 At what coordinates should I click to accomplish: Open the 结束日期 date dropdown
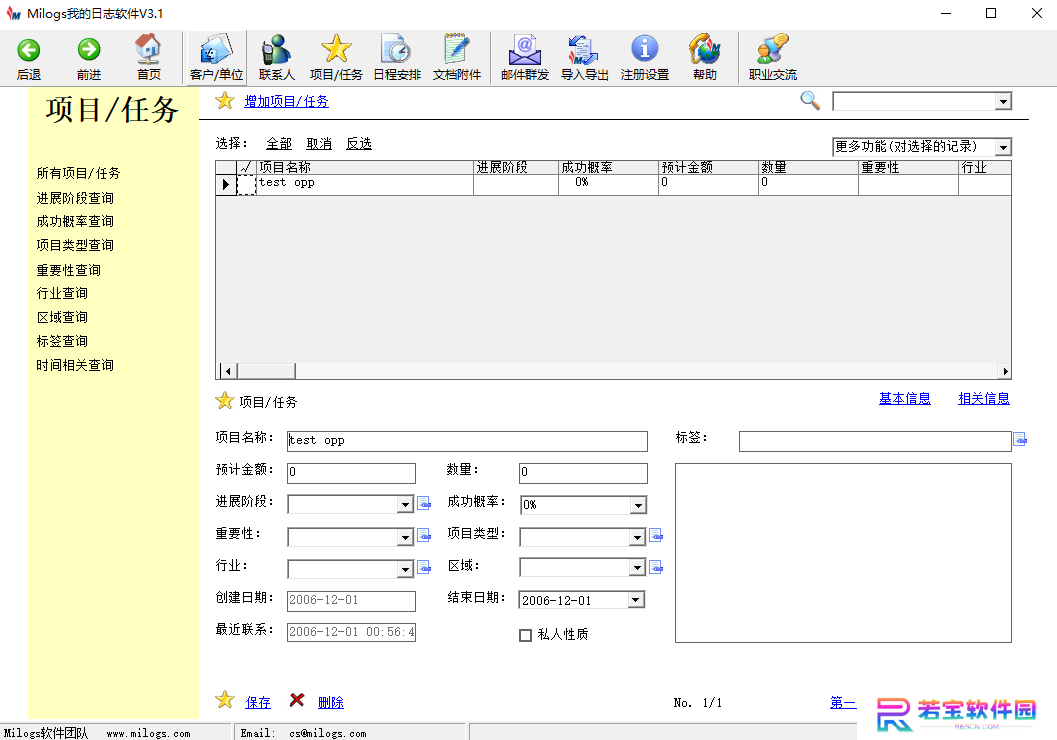point(636,600)
